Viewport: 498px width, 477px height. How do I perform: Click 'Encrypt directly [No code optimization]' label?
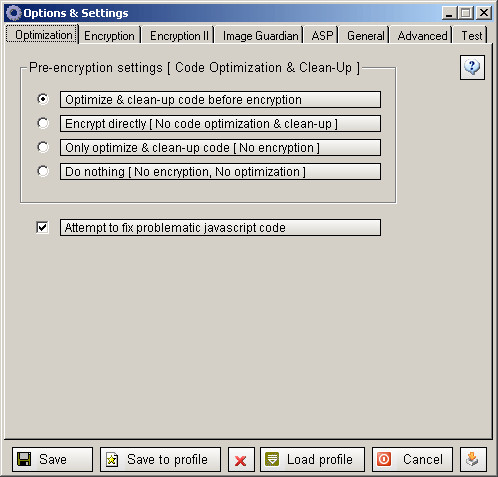click(220, 124)
